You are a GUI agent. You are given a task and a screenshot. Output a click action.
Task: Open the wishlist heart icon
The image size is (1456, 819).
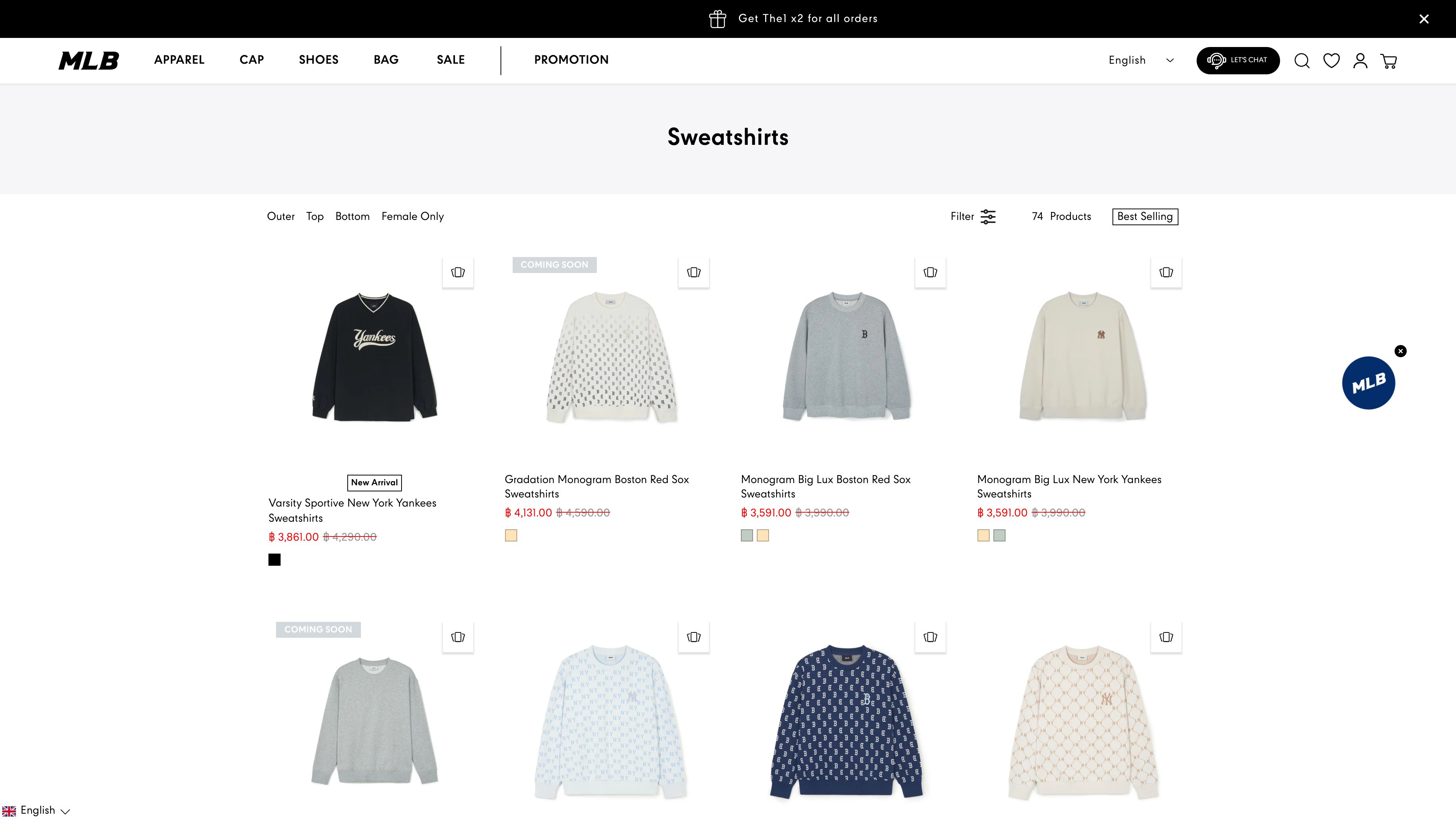click(x=1331, y=61)
